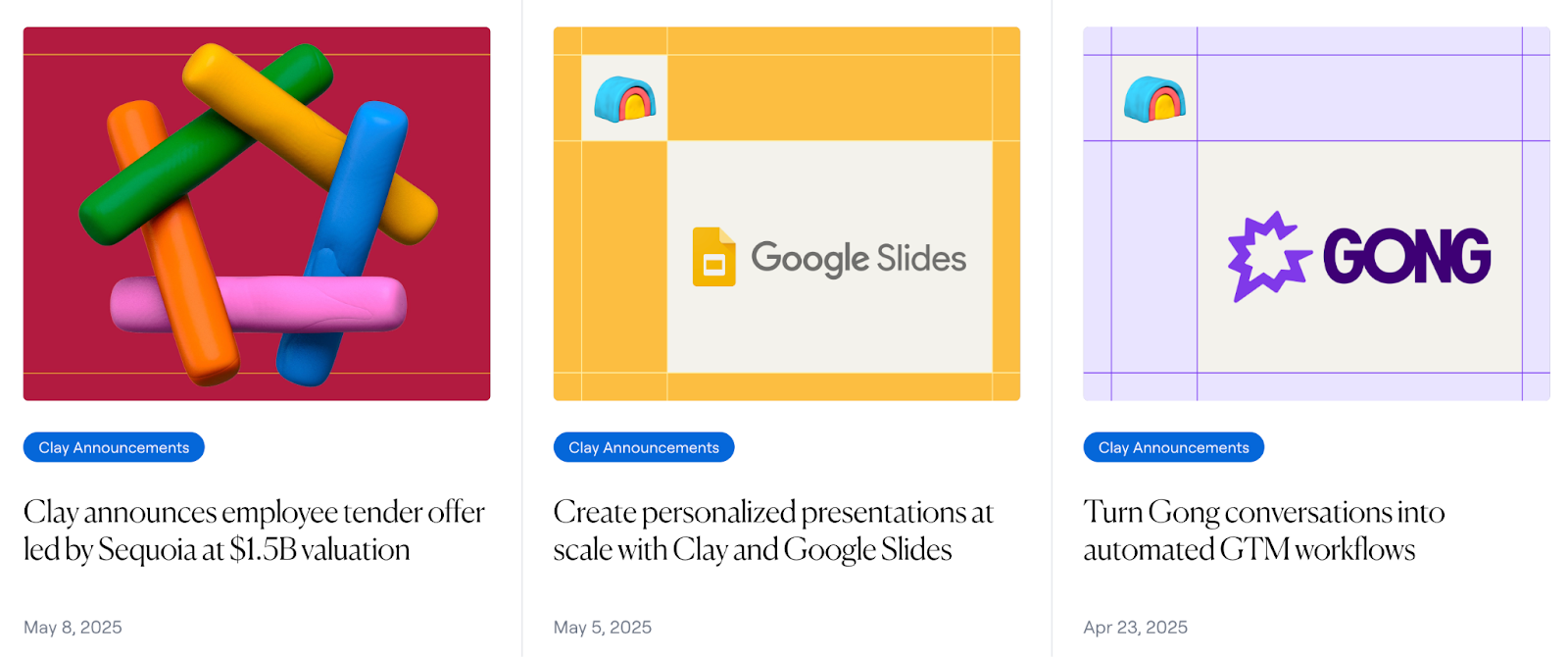This screenshot has height=657, width=1568.
Task: Click the May 5, 2025 date
Action: (x=602, y=628)
